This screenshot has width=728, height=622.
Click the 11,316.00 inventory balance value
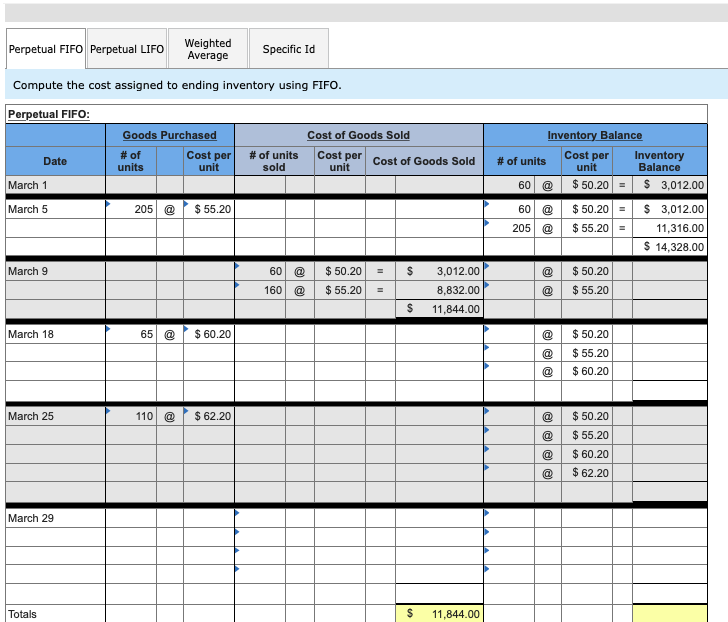click(x=670, y=228)
